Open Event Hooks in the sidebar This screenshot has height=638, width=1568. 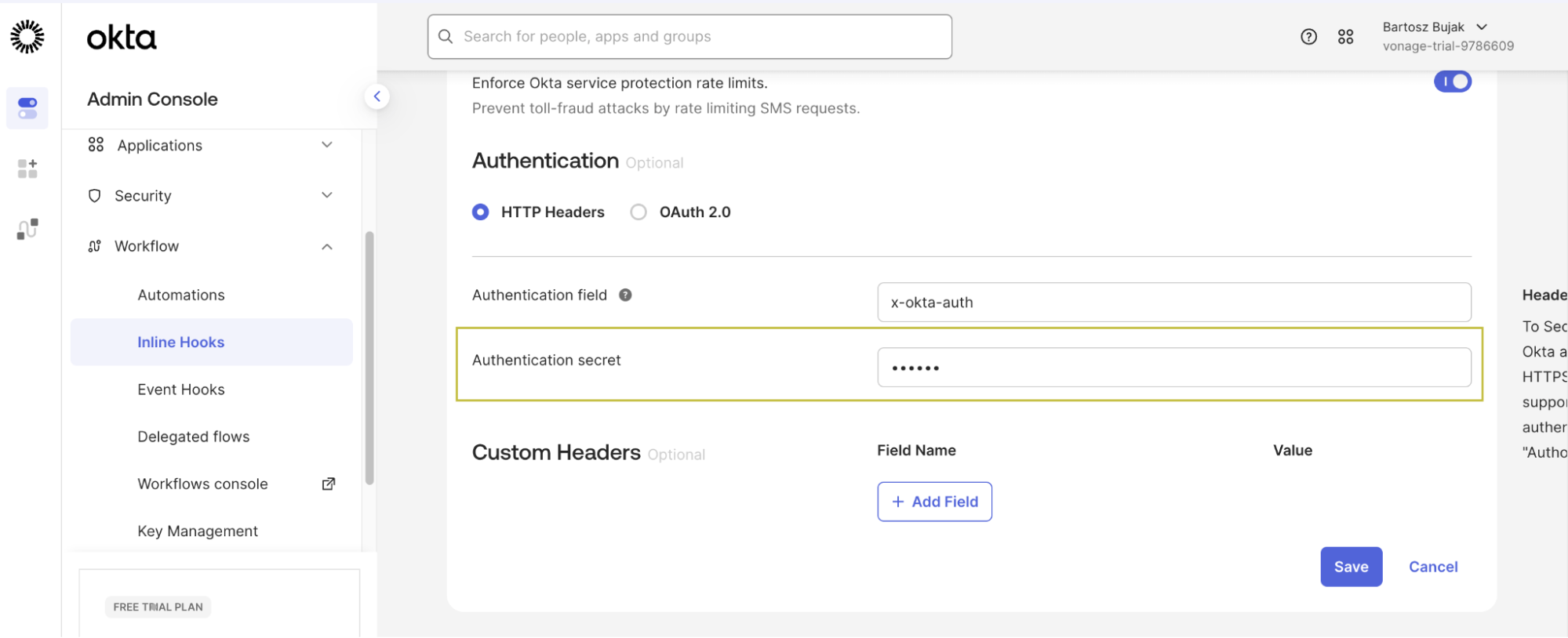click(x=181, y=390)
